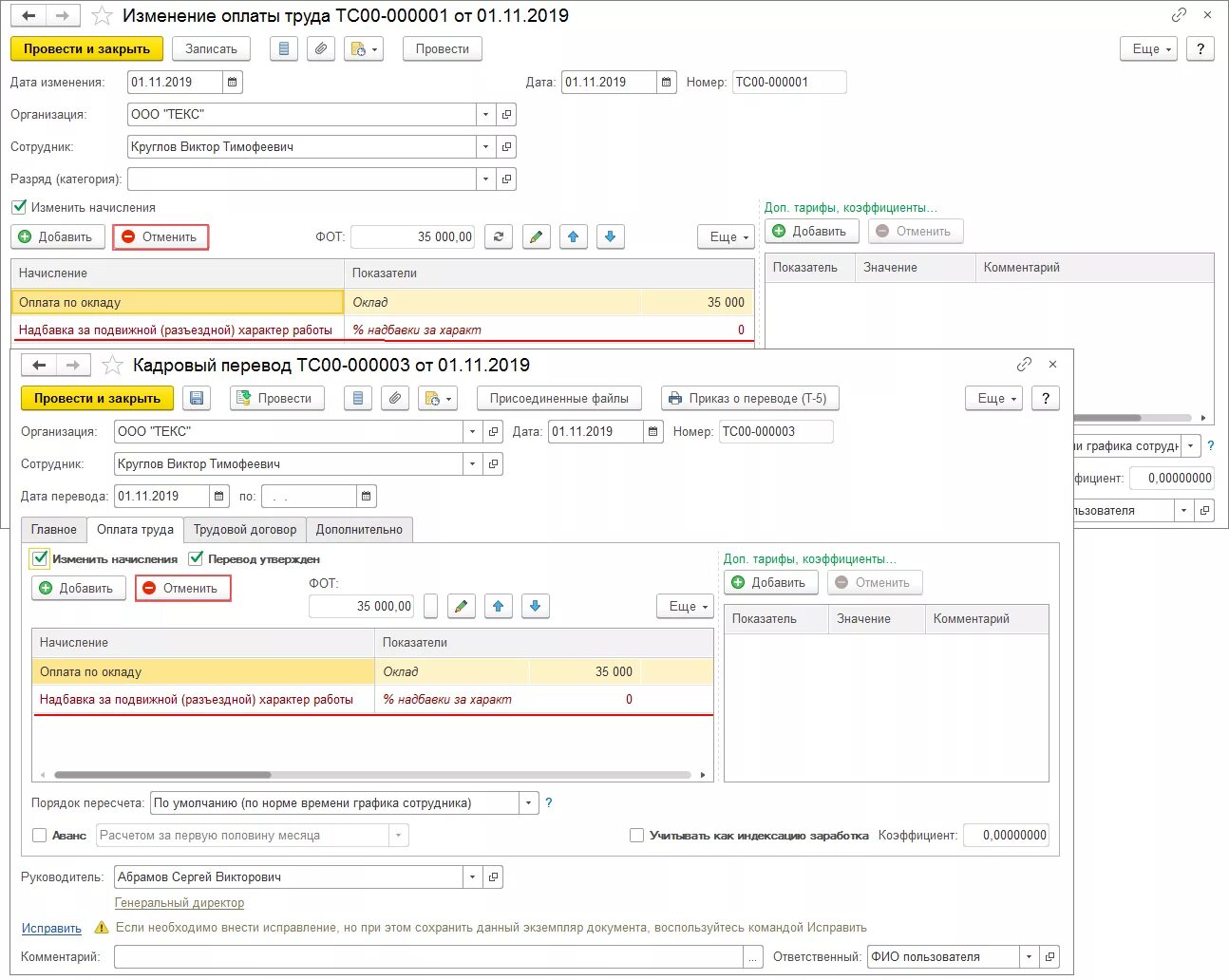Click move up arrow in Кадровый перевод
Image resolution: width=1229 pixels, height=980 pixels.
(x=498, y=606)
